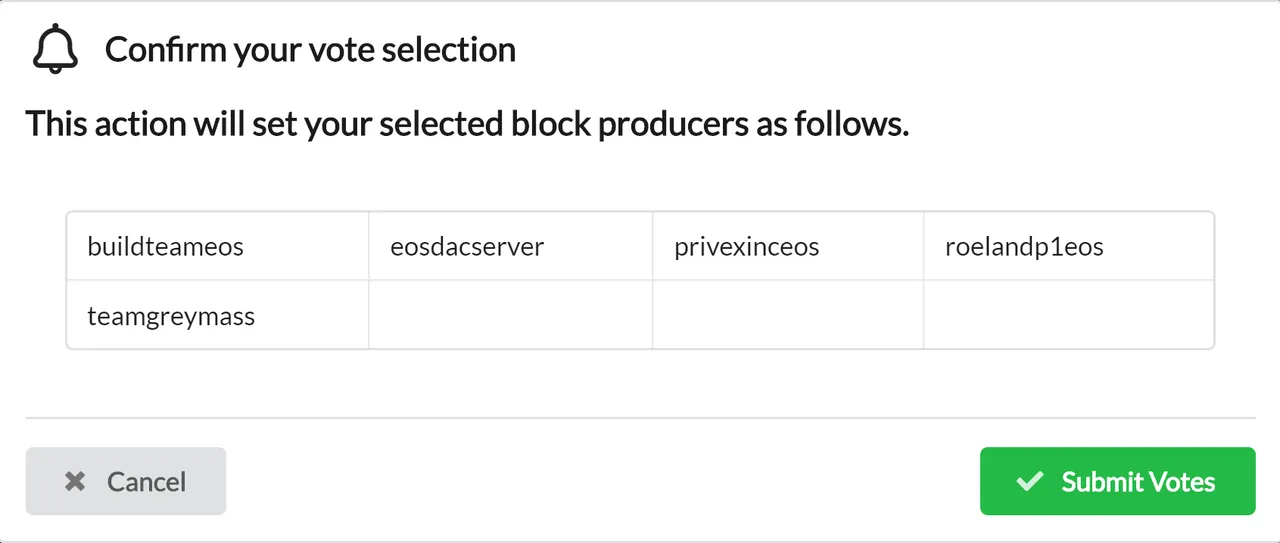
Task: Click the teamgreymass producer entry
Action: pyautogui.click(x=218, y=315)
